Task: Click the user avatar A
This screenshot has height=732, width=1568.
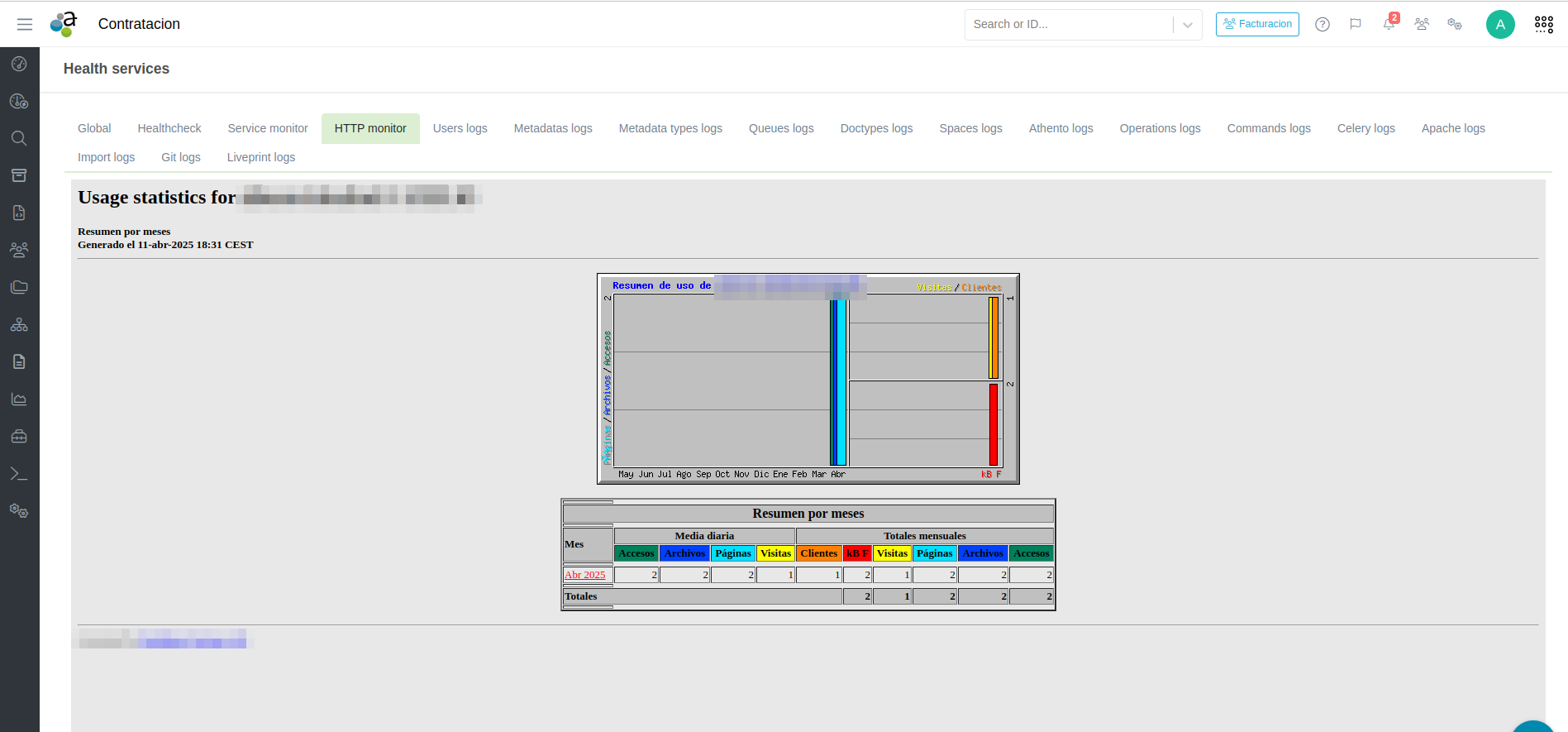Action: coord(1500,25)
